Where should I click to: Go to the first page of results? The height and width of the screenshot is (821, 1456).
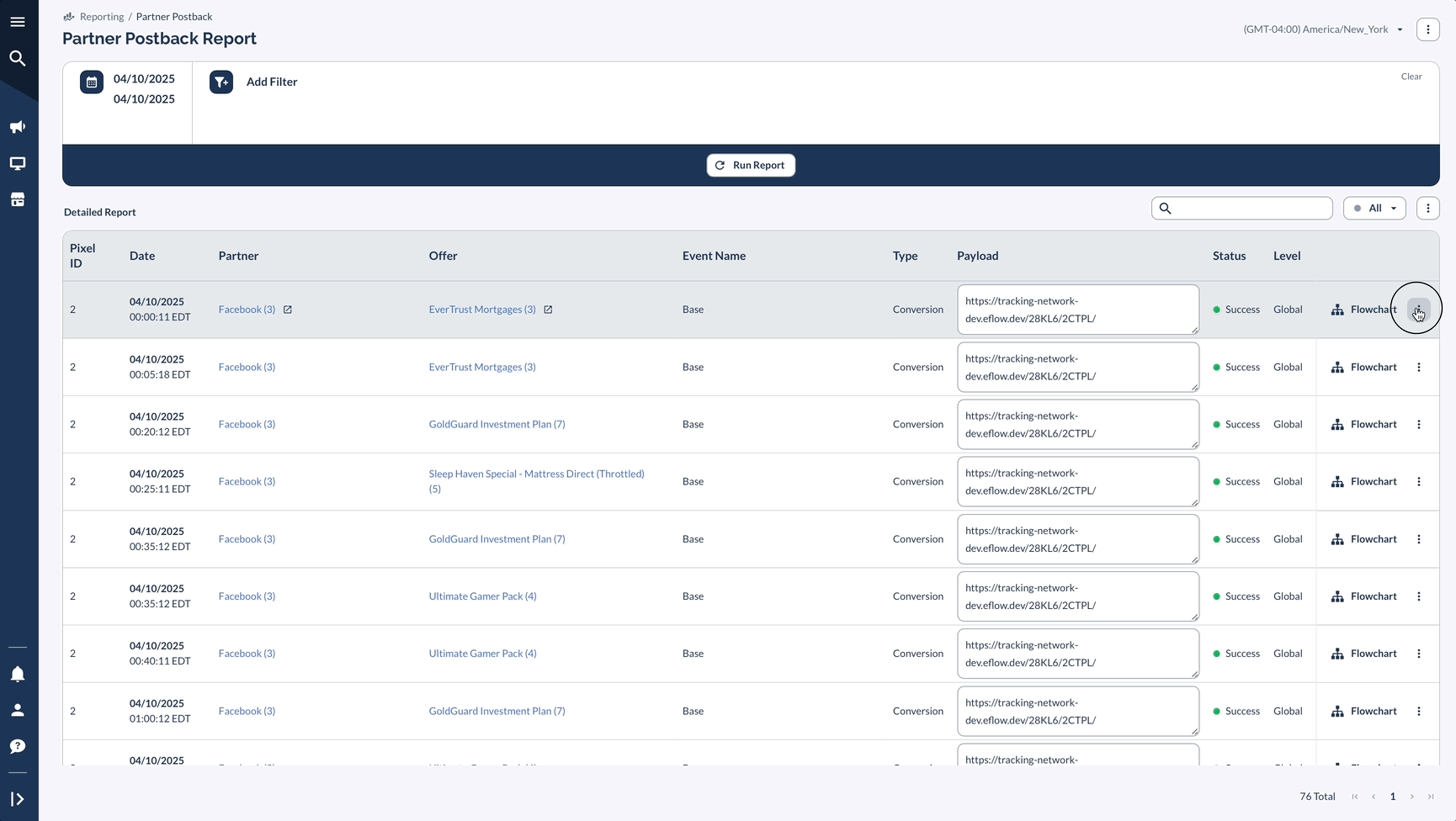1354,797
